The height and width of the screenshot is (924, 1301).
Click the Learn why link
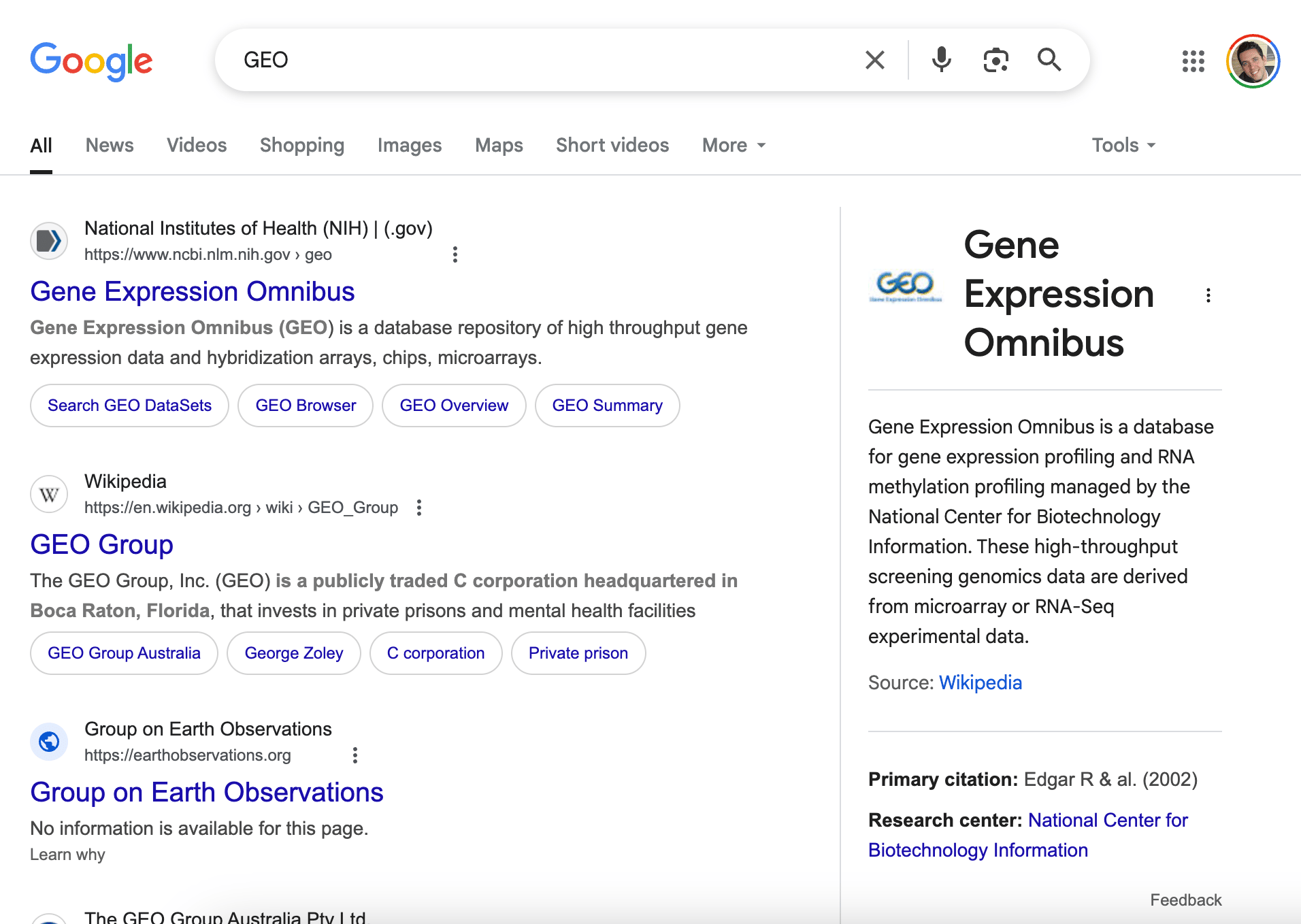point(67,855)
